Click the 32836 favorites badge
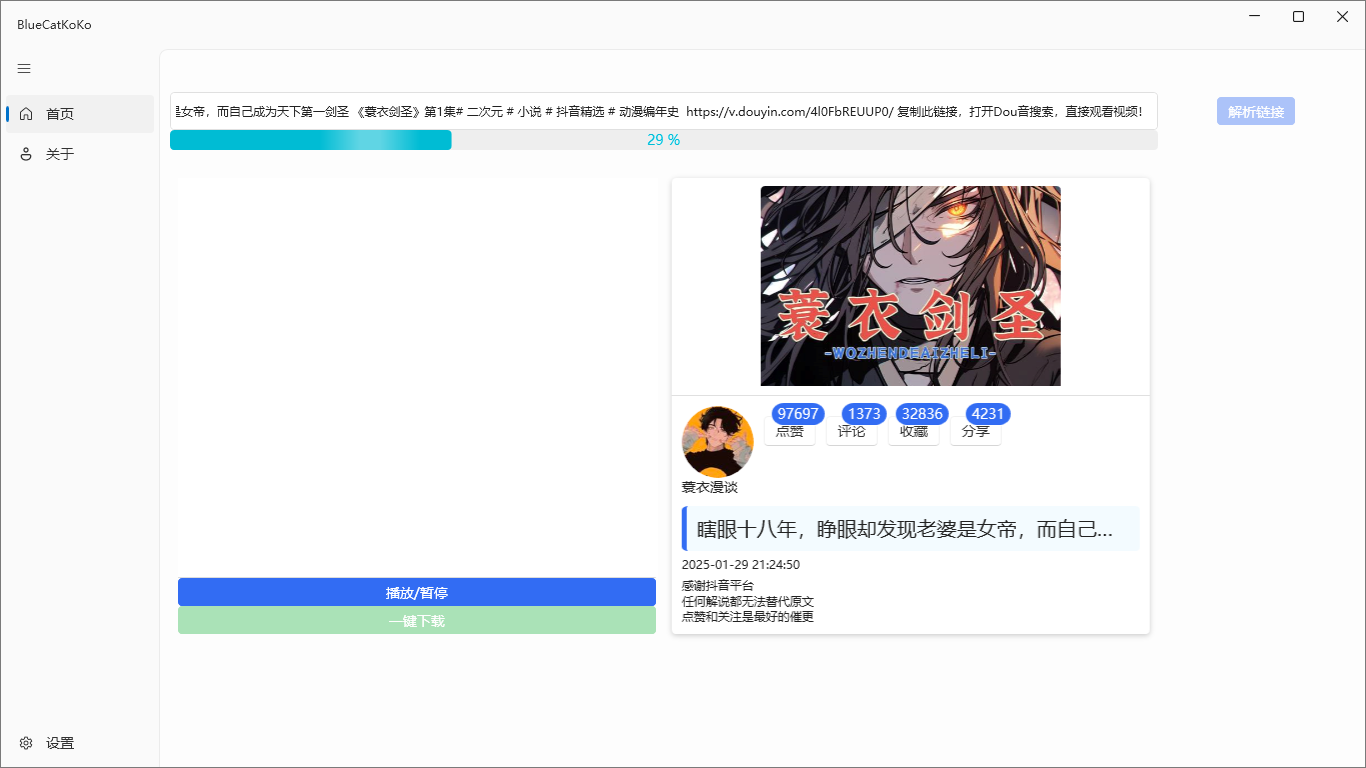Image resolution: width=1366 pixels, height=768 pixels. point(922,414)
